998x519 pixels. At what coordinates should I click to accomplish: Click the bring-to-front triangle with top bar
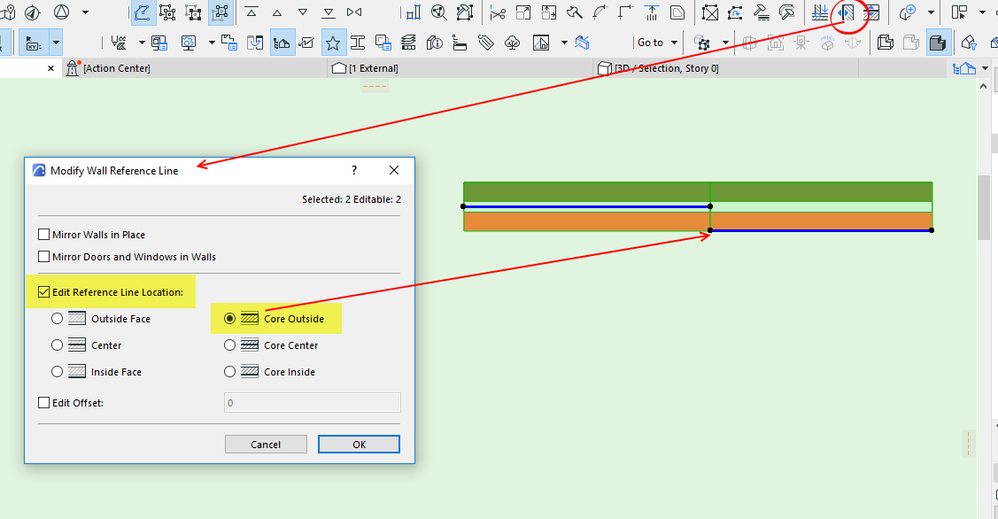[x=251, y=12]
